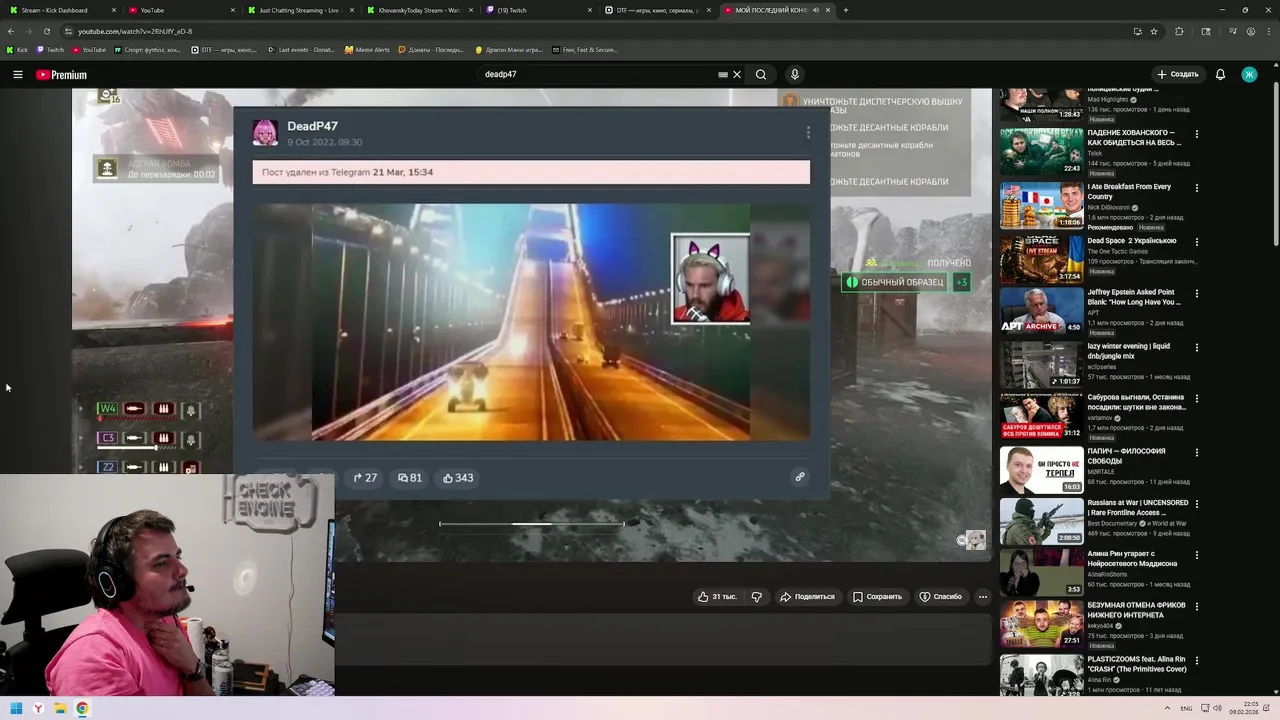Like the video with 31 тыс. thumbs up
The image size is (1280, 720).
(717, 597)
